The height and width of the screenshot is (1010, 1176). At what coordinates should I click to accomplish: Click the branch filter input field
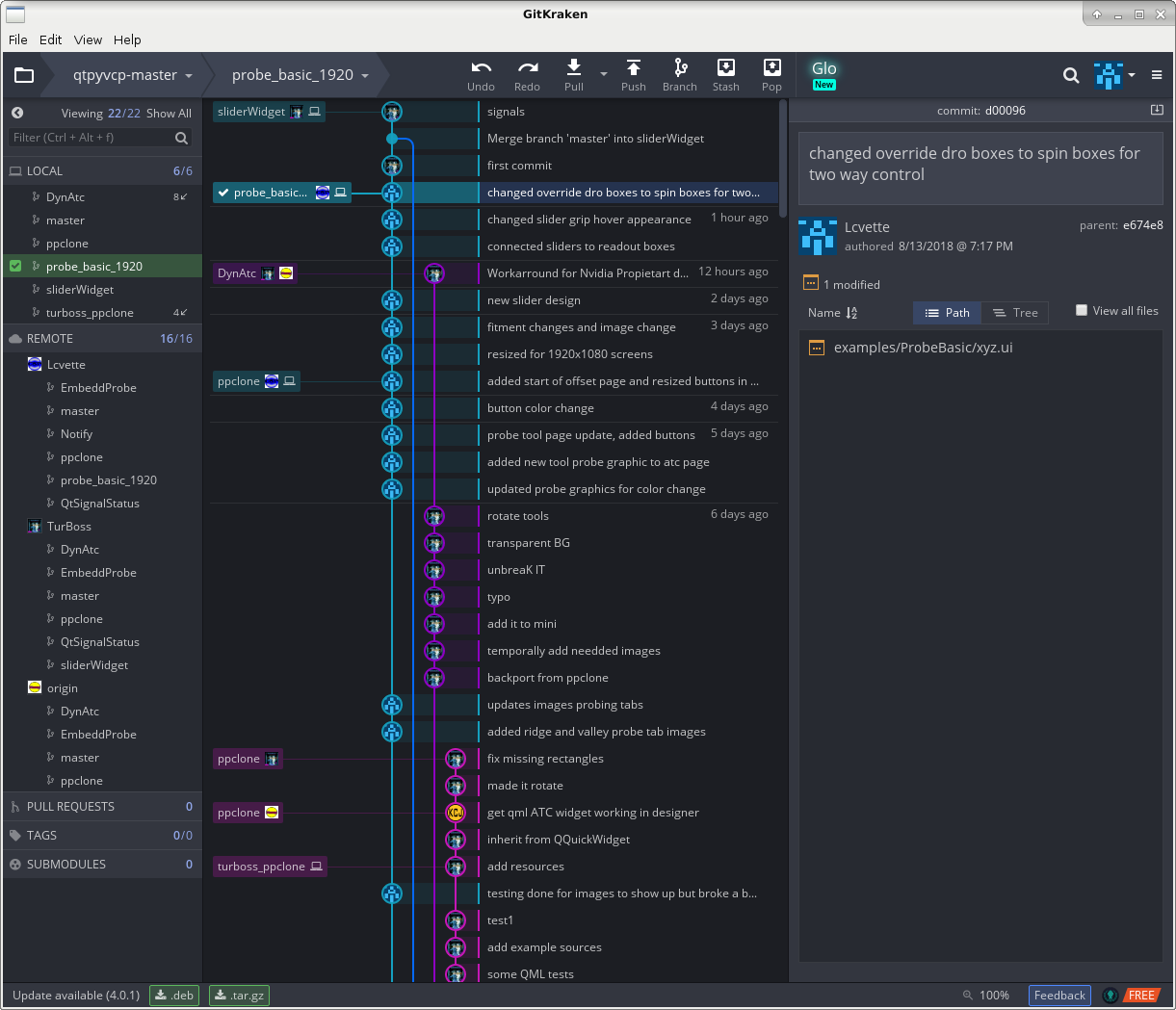91,138
